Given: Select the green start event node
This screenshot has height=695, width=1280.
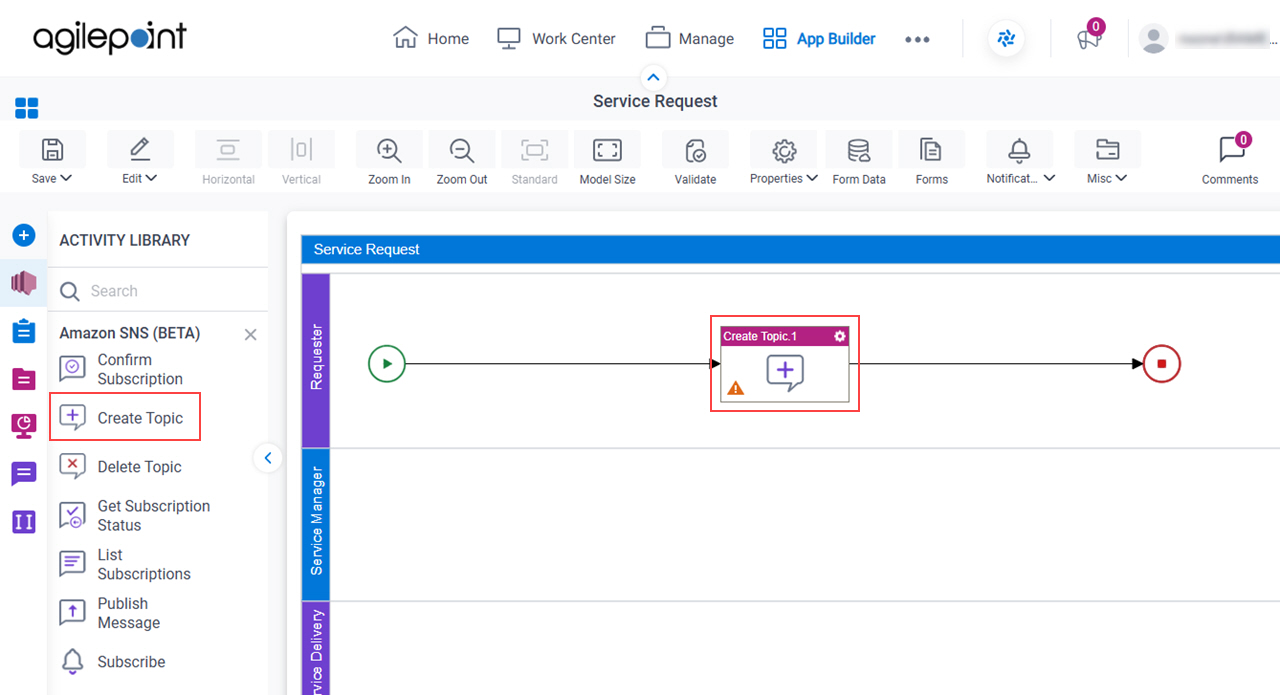Looking at the screenshot, I should [x=387, y=364].
